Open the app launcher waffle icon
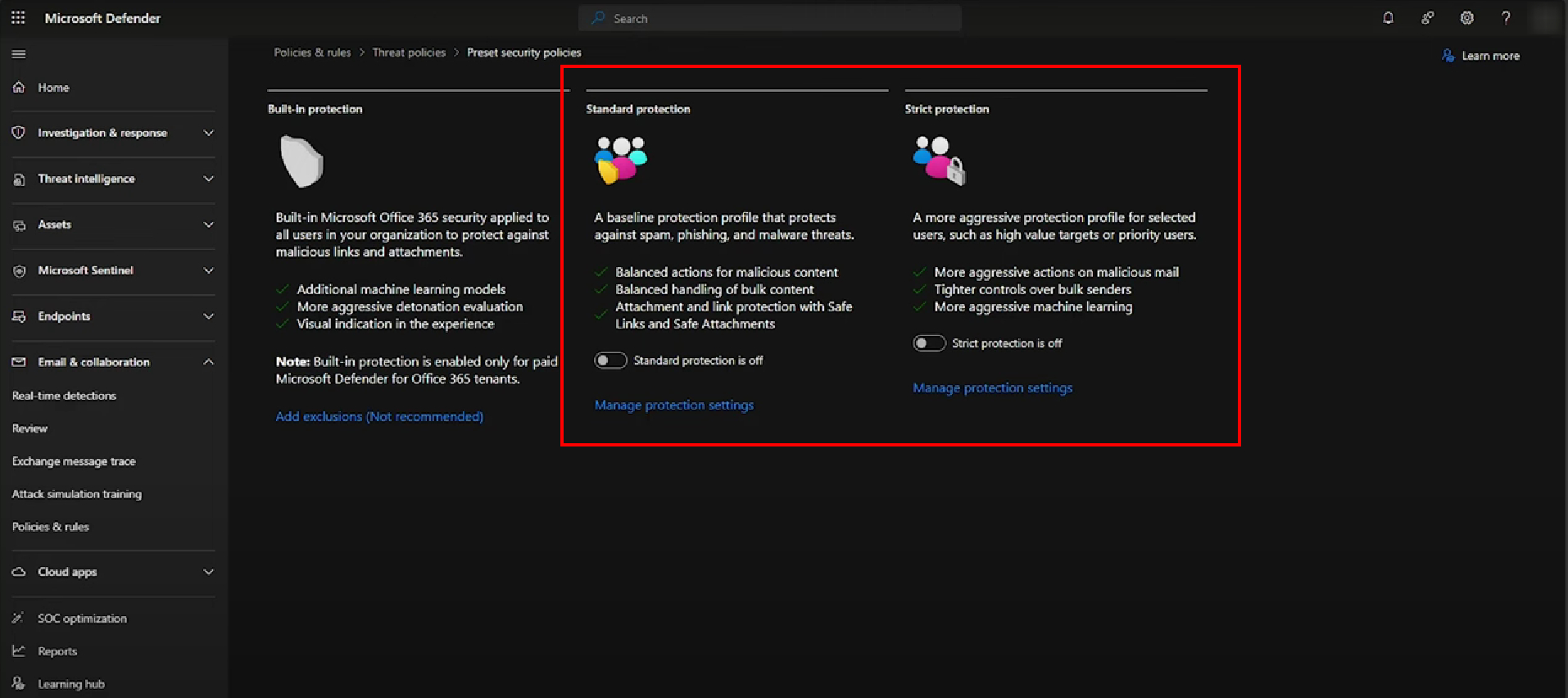 click(x=18, y=17)
